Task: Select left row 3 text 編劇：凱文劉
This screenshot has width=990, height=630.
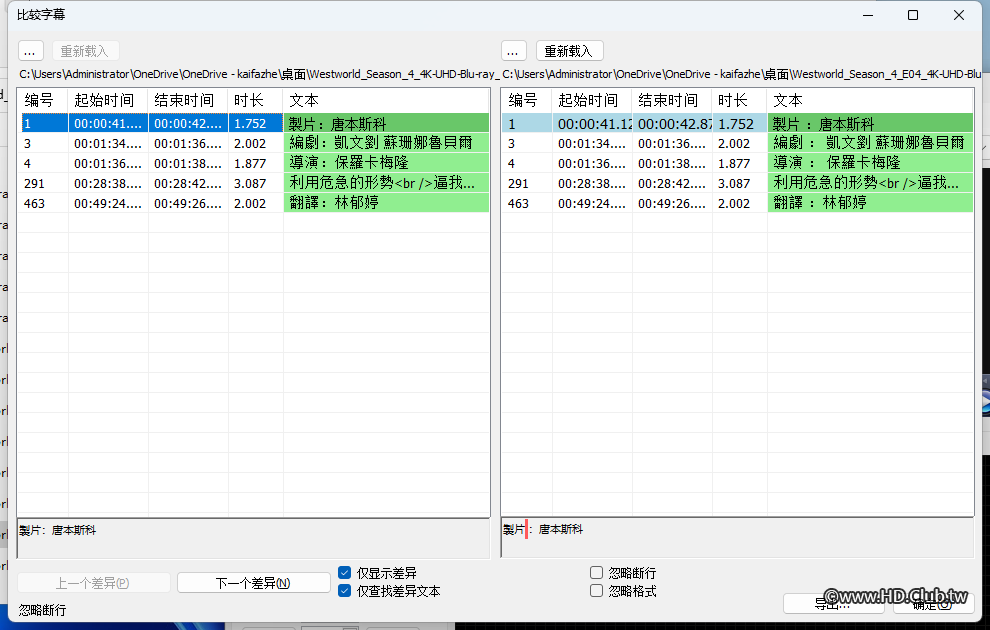Action: tap(386, 143)
